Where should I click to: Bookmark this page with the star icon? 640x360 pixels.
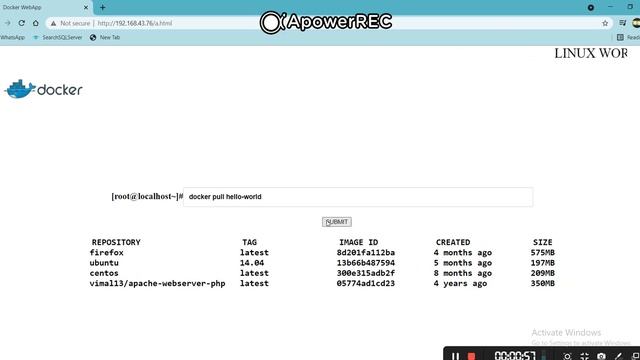(x=605, y=23)
